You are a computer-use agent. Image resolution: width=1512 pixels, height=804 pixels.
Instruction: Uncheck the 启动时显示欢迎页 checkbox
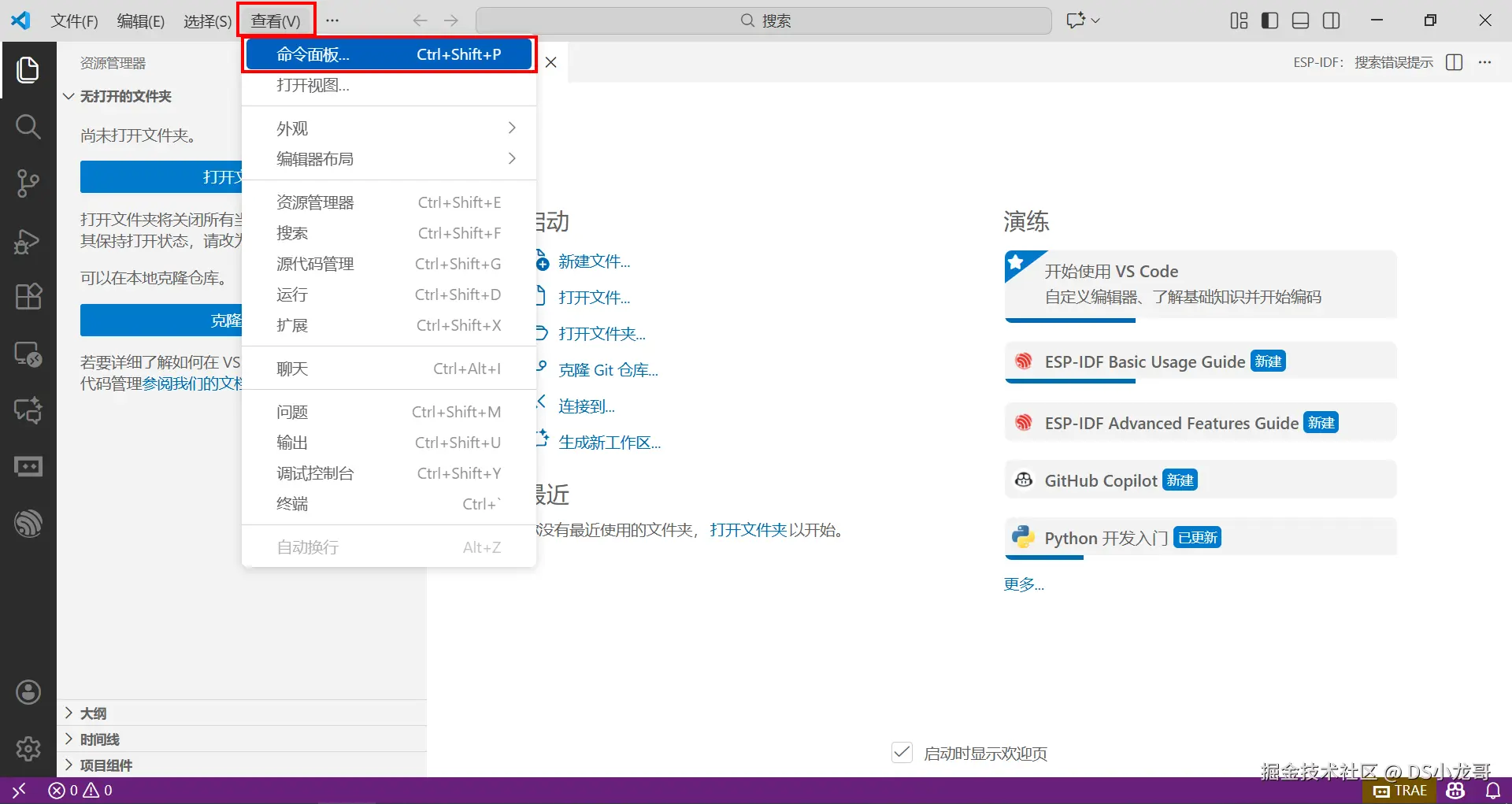tap(902, 753)
